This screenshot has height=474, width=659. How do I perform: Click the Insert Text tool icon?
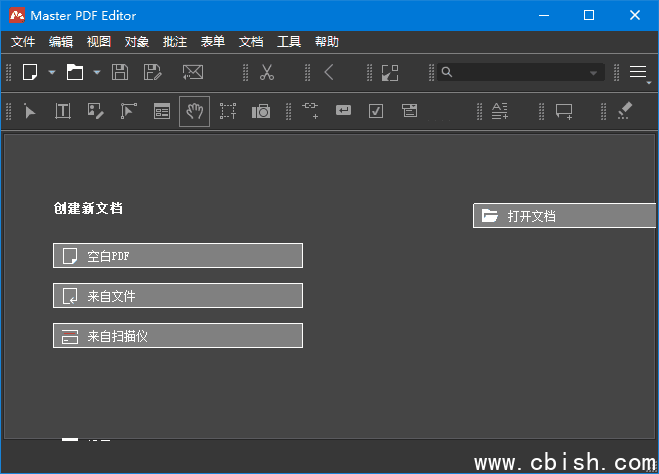tap(500, 111)
